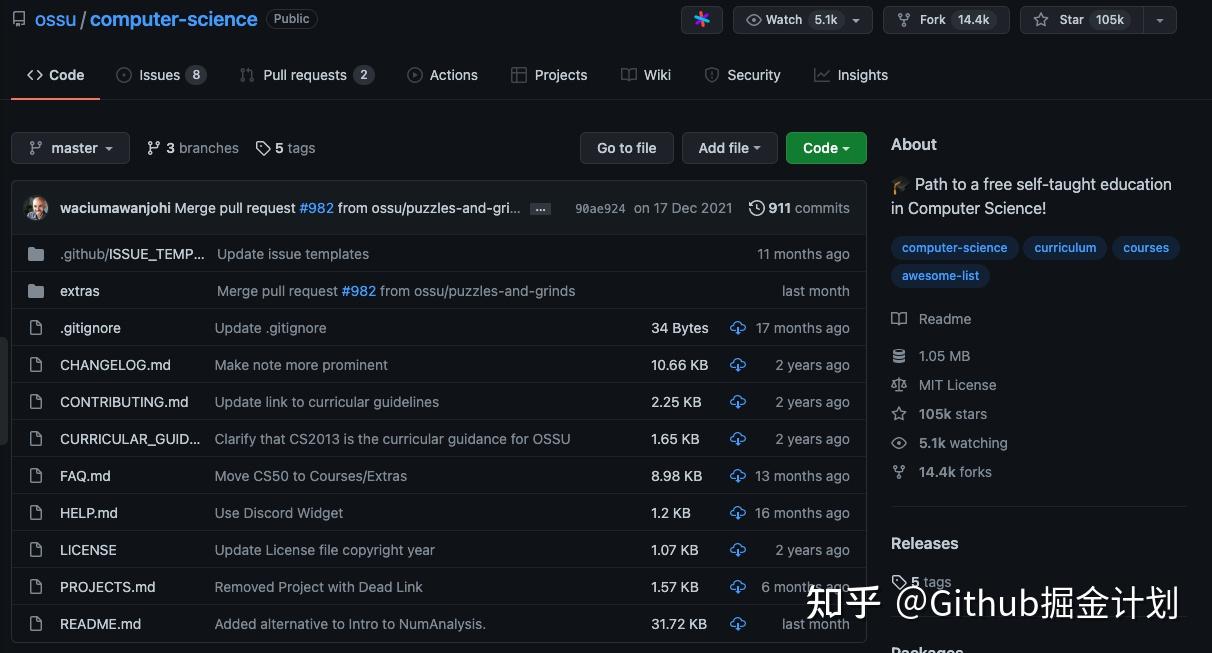Click the MIT License scales icon

click(899, 384)
